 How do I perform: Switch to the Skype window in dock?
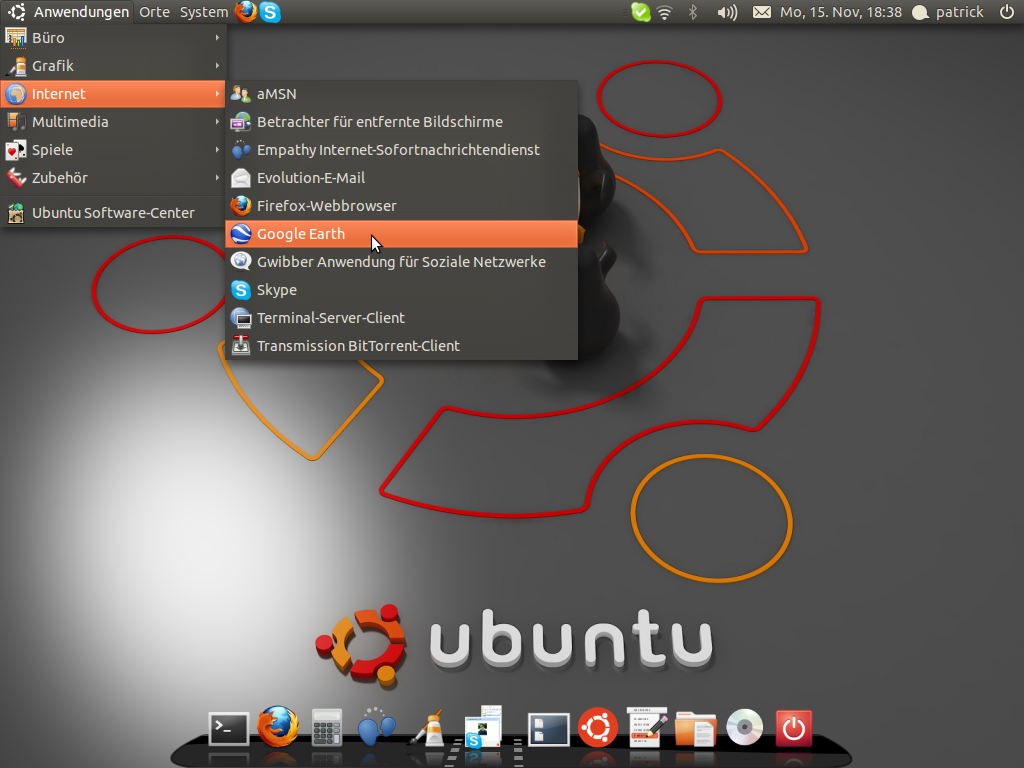click(482, 726)
